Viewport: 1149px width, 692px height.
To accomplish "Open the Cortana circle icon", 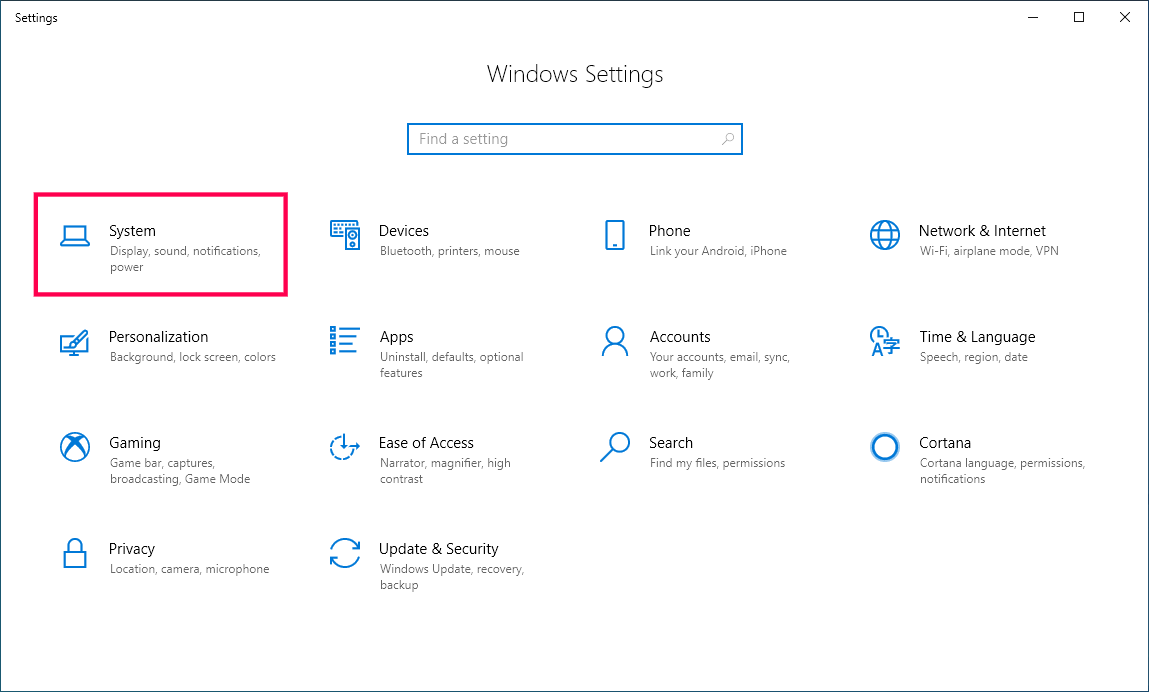I will (x=884, y=446).
